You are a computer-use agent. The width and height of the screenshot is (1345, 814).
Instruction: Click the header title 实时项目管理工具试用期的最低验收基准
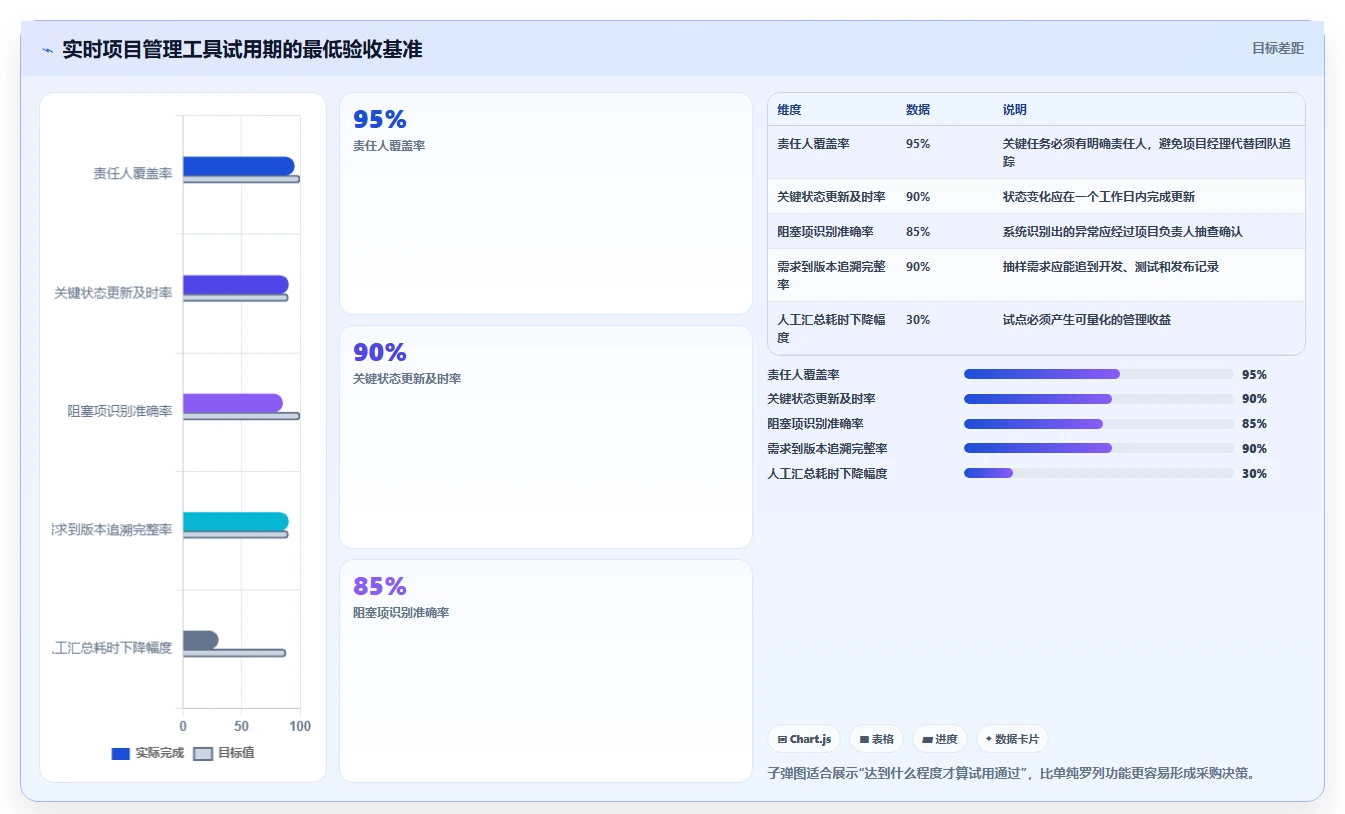pyautogui.click(x=242, y=49)
